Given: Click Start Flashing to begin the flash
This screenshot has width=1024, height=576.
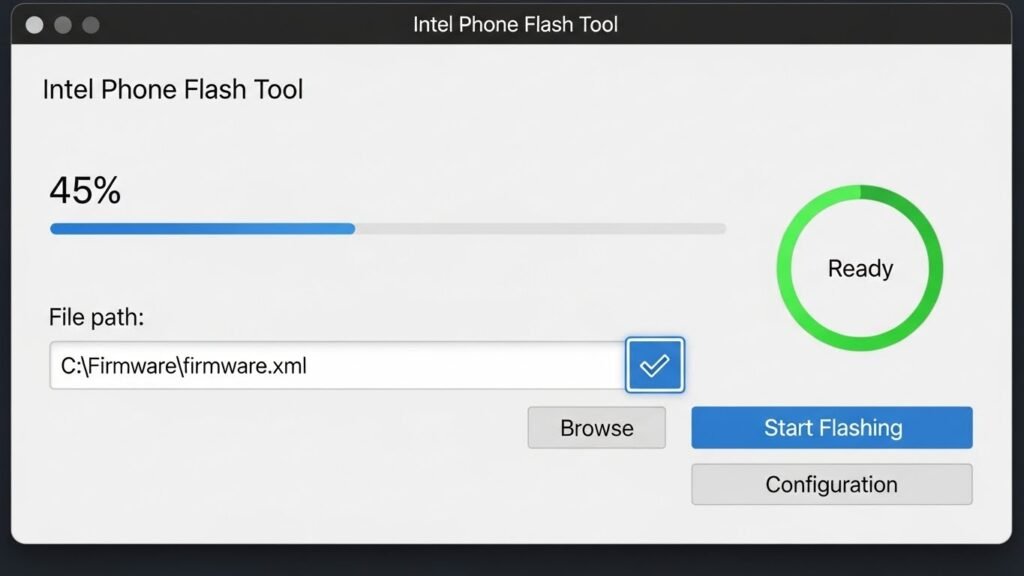Looking at the screenshot, I should pyautogui.click(x=831, y=427).
